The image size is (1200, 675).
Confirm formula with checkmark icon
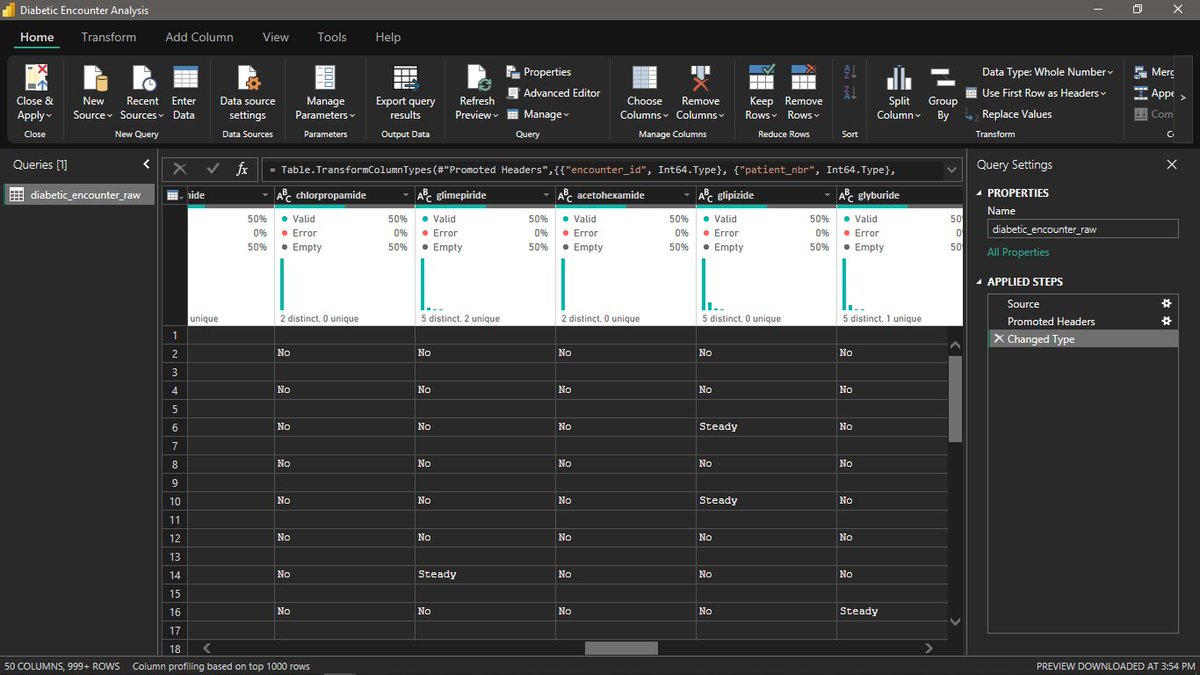212,170
